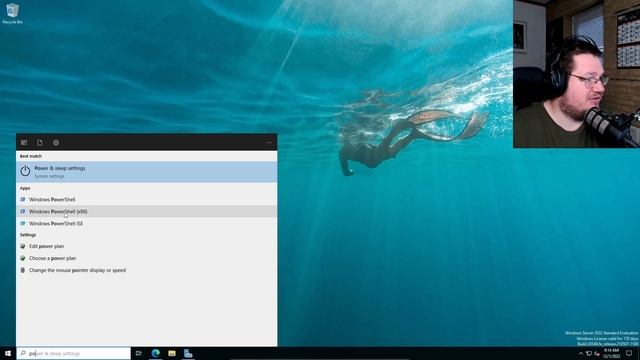Click the Choose a power plan icon

pyautogui.click(x=23, y=258)
